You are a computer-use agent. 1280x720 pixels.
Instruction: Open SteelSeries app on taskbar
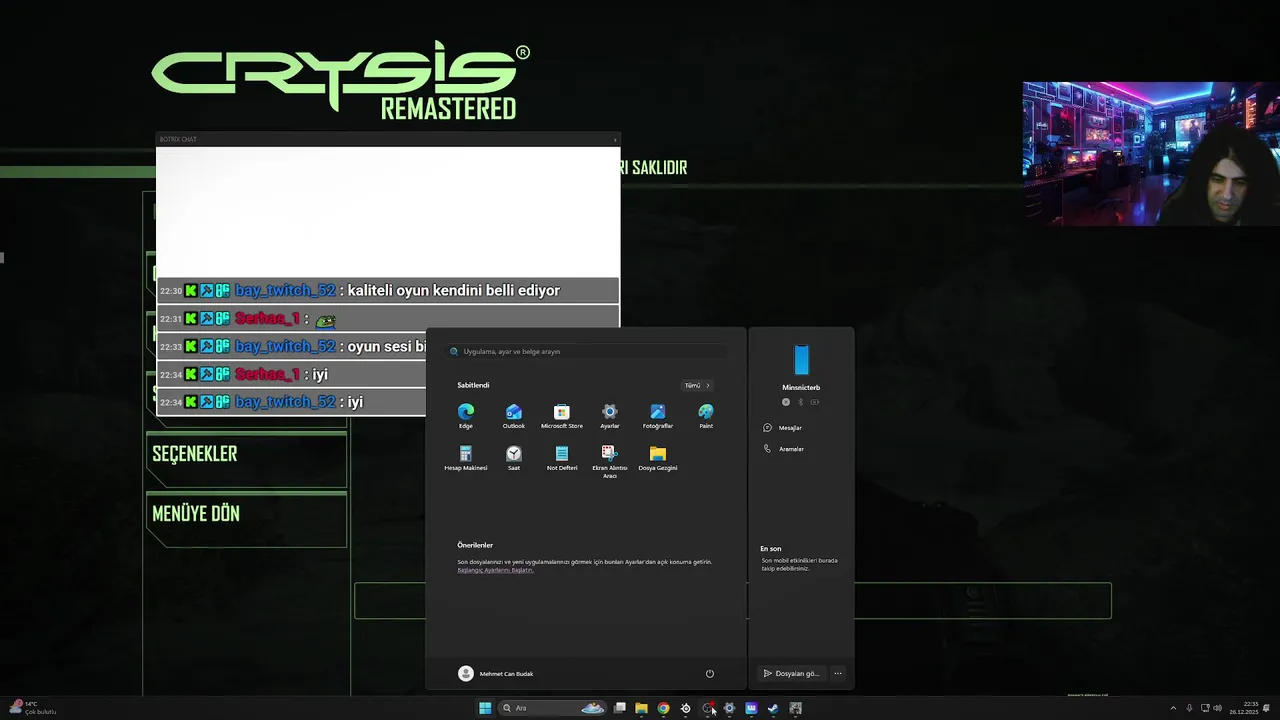click(x=685, y=708)
